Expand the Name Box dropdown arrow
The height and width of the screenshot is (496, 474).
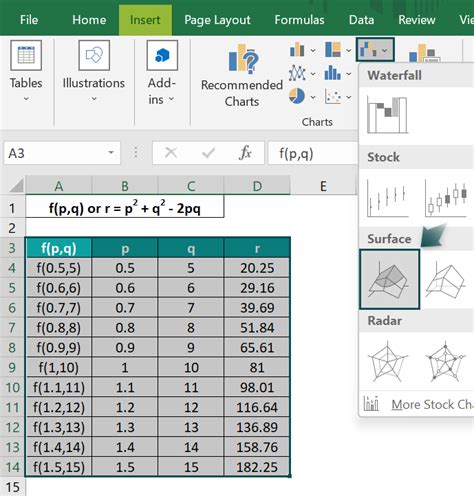(x=111, y=153)
